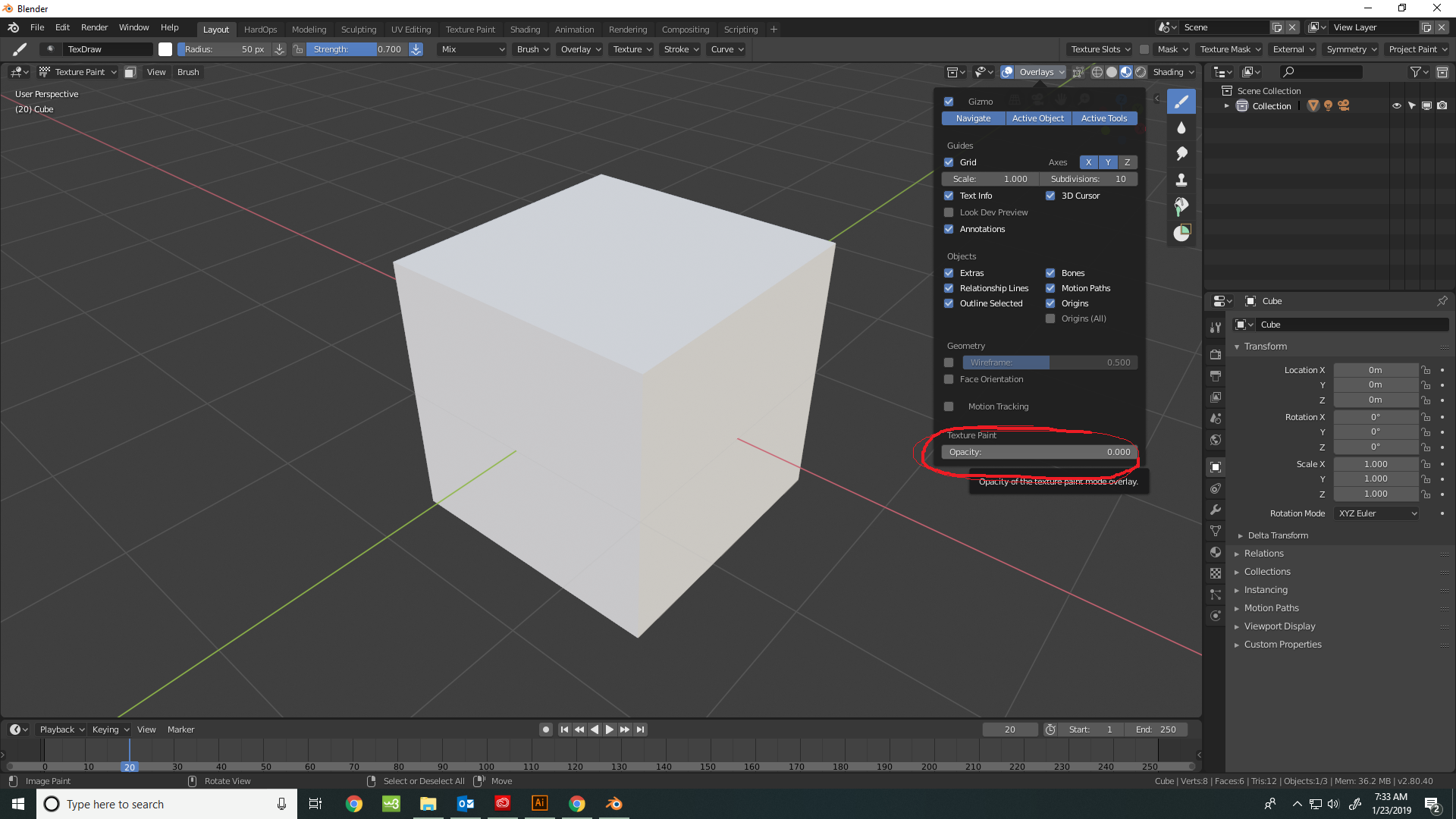This screenshot has width=1456, height=819.
Task: Open the Render properties tab
Action: click(1216, 354)
